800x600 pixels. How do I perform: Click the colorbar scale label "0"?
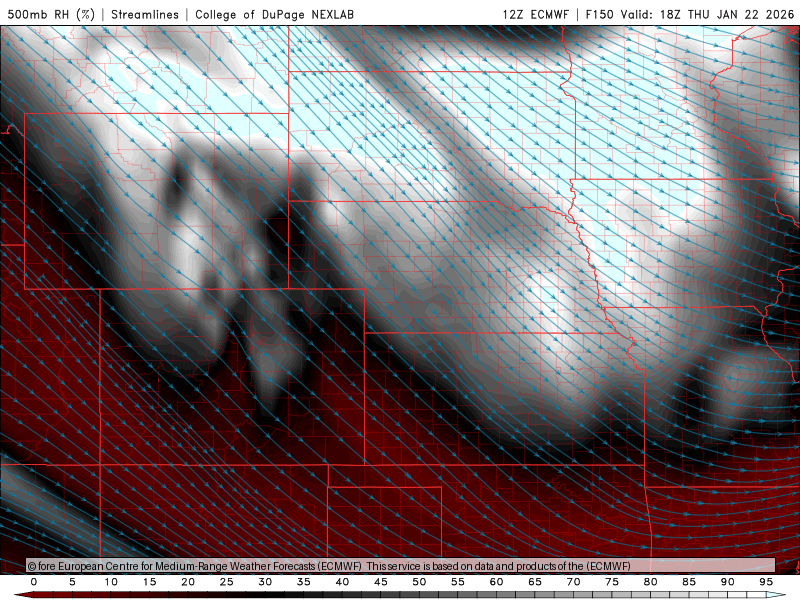[x=34, y=582]
